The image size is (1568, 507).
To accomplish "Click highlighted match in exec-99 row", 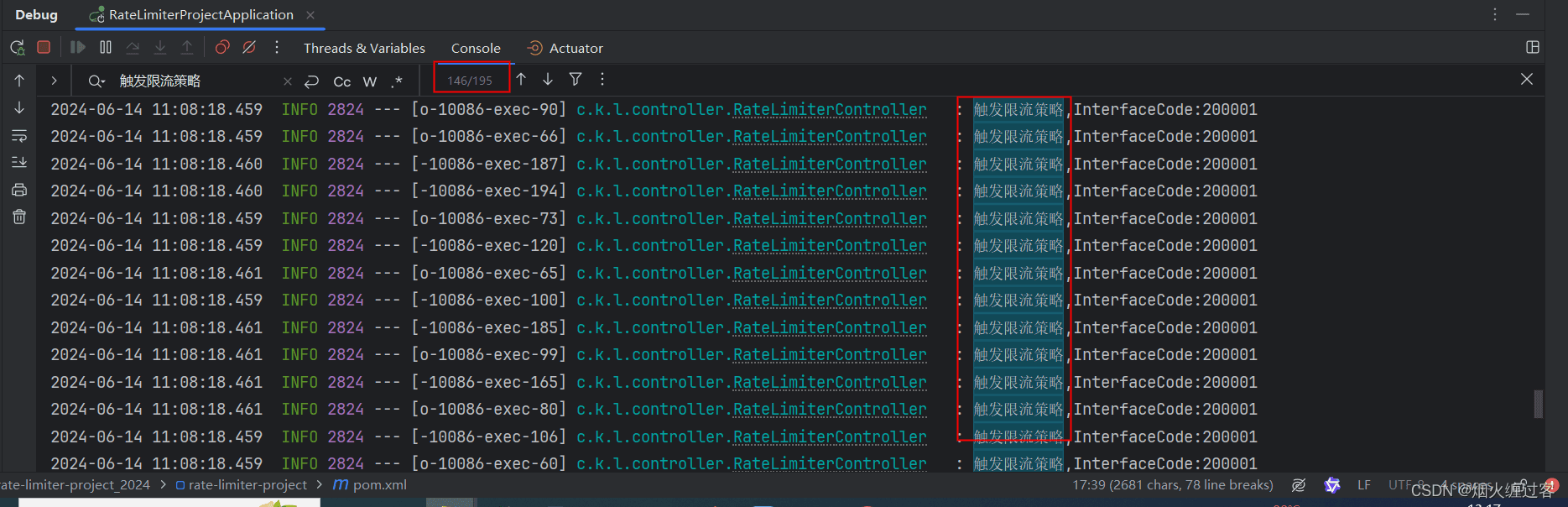I will tap(1018, 355).
